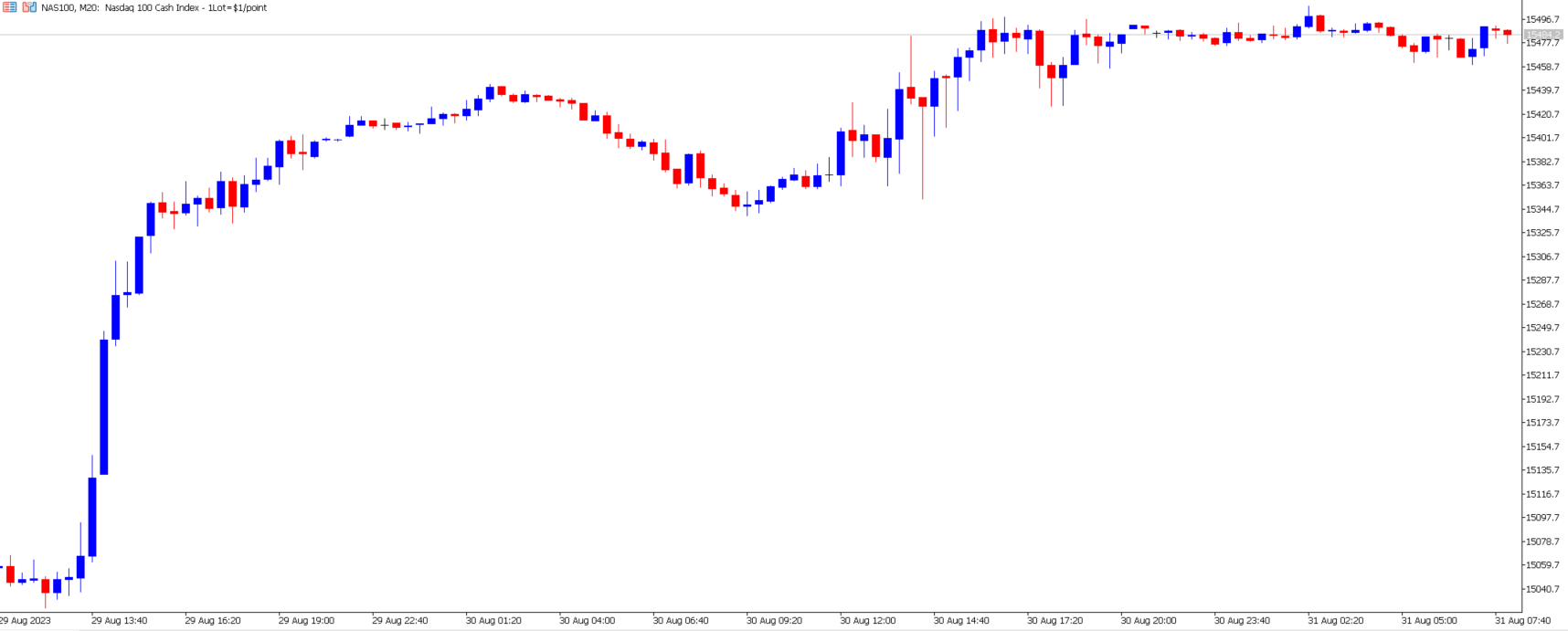Select the current price label 15484.2

pyautogui.click(x=1542, y=35)
